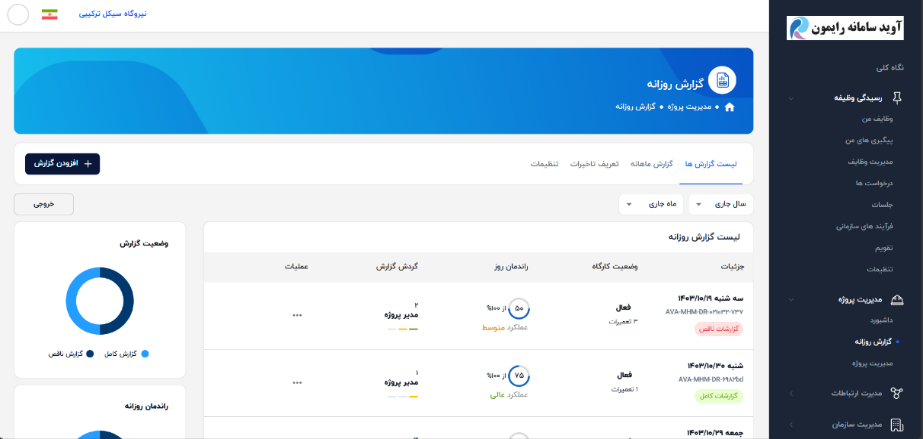The height and width of the screenshot is (439, 923).
Task: Click the شنبه ۱۴۰۳/۱۰/۳۰ report date
Action: pyautogui.click(x=716, y=366)
